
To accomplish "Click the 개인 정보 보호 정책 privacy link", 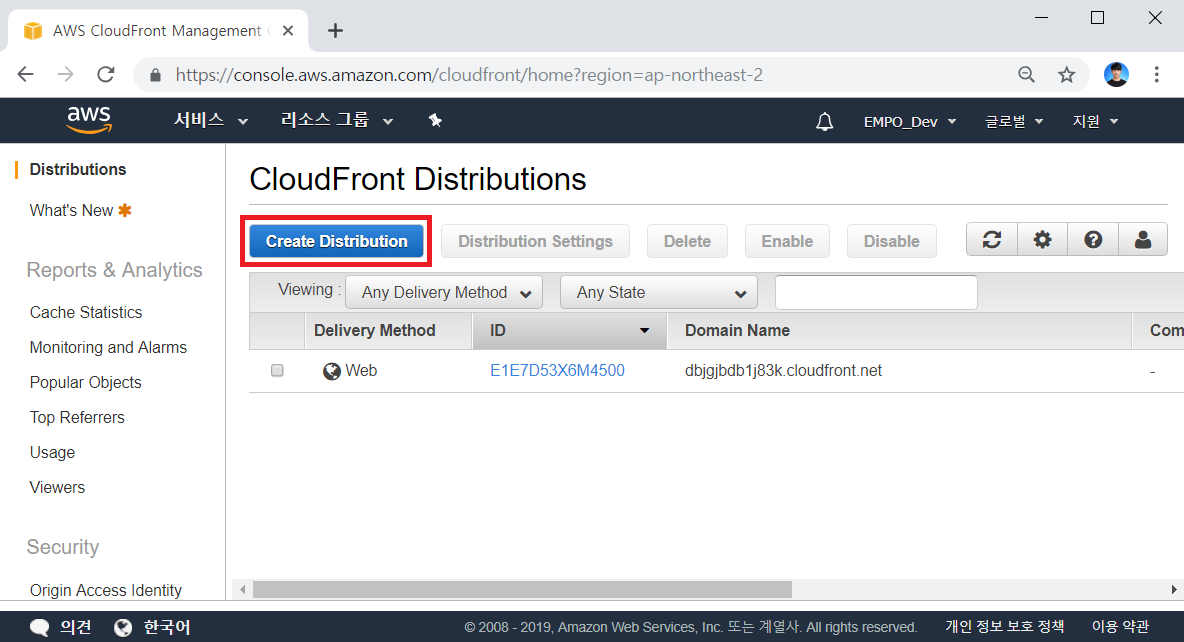I will click(x=1005, y=626).
